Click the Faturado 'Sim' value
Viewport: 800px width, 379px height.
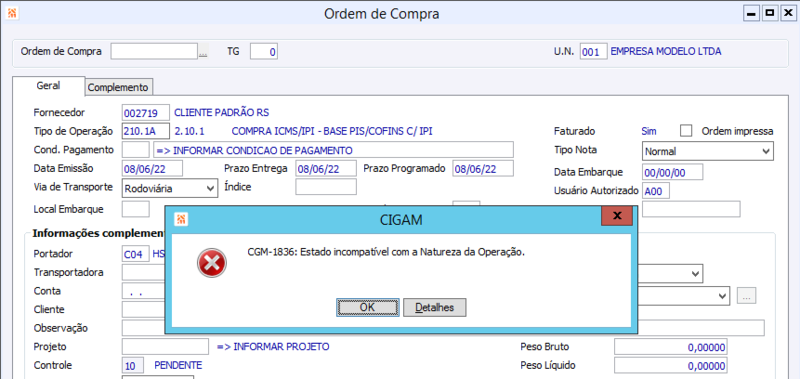(x=649, y=131)
